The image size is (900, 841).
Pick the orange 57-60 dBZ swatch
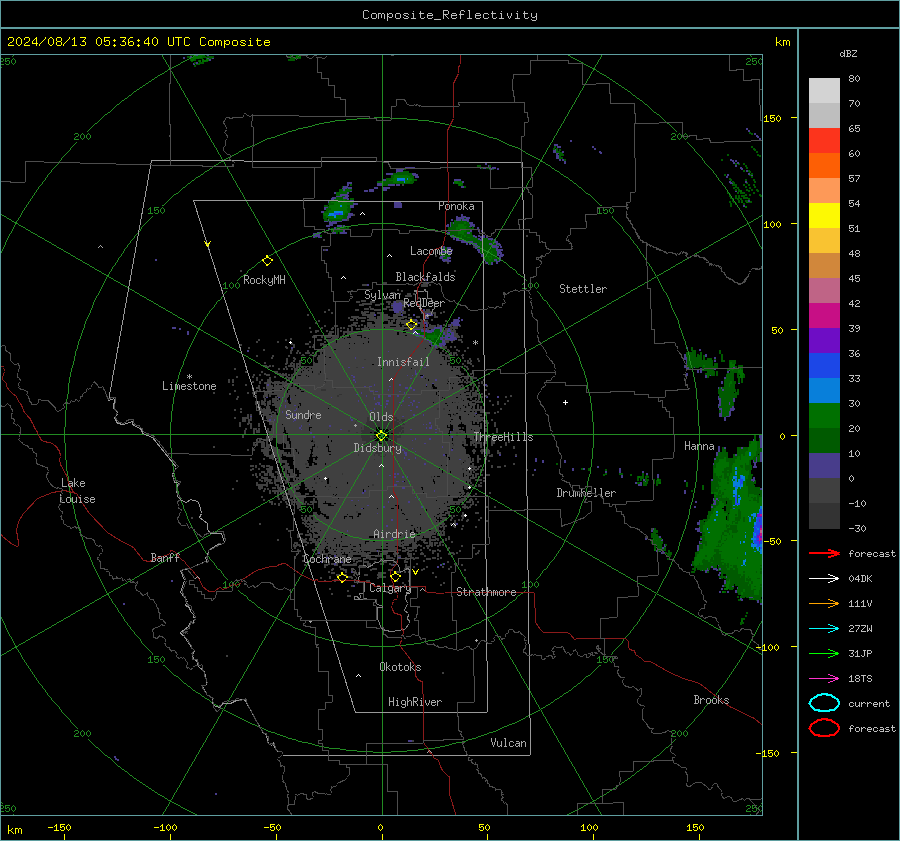click(x=824, y=166)
